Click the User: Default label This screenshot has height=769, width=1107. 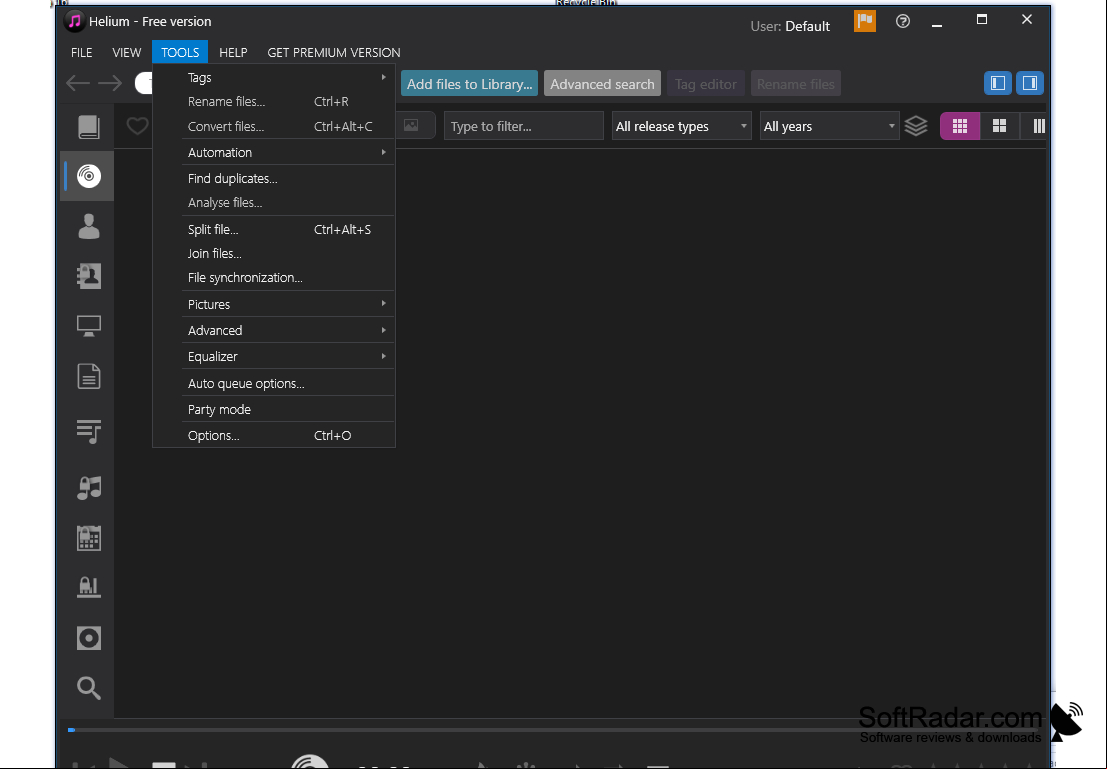[790, 26]
